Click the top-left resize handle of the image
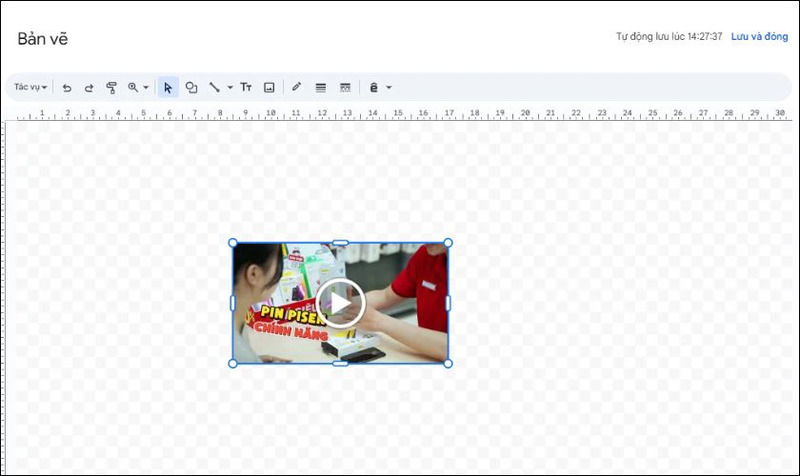Screen dimensions: 800x476 click(x=233, y=243)
